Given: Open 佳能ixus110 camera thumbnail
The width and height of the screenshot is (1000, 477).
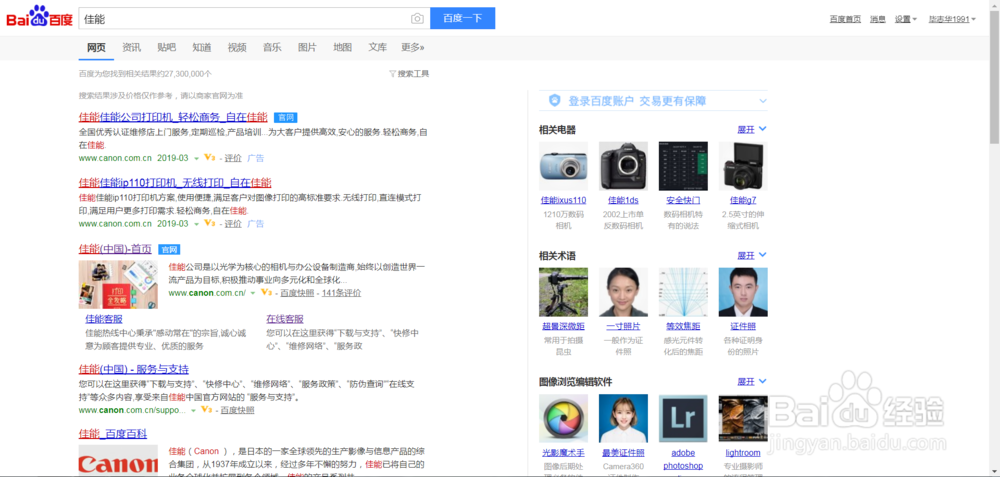Looking at the screenshot, I should 563,166.
